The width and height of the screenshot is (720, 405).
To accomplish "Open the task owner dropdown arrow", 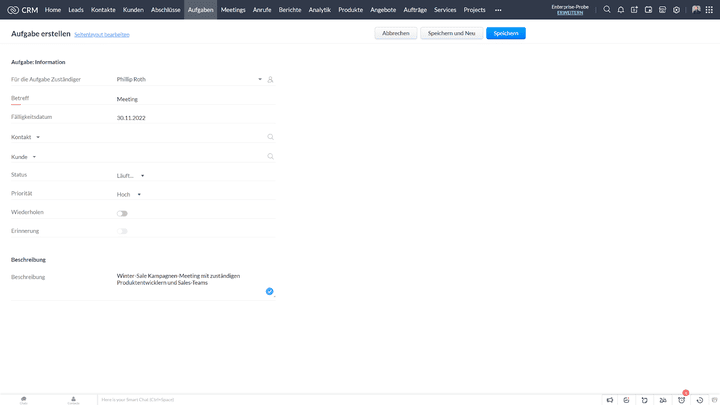I will click(x=260, y=79).
